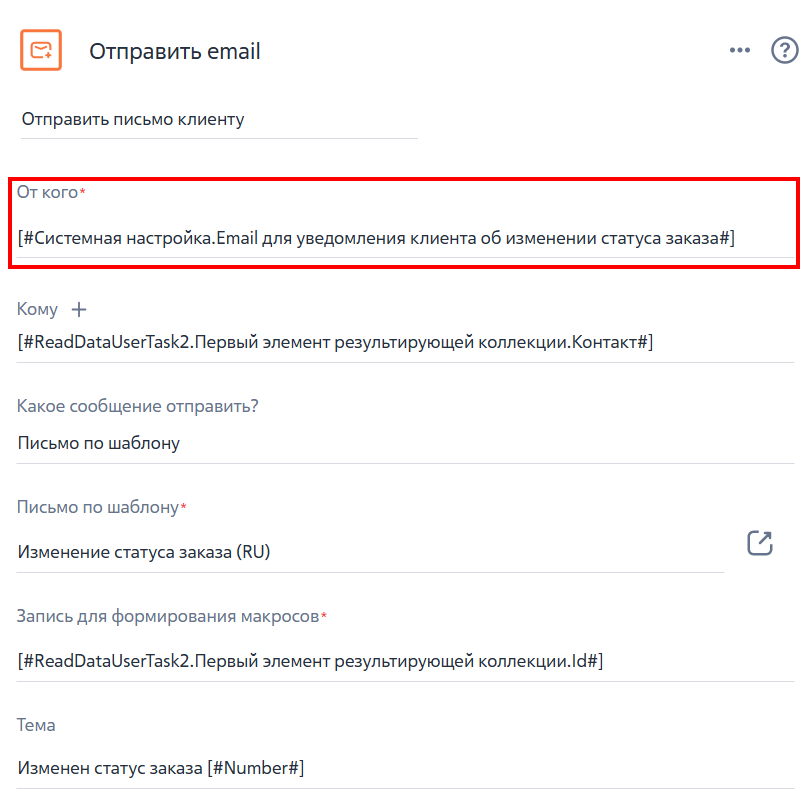Expand the 'Какое сообщение отправить?' dropdown
This screenshot has height=799, width=808.
[405, 443]
